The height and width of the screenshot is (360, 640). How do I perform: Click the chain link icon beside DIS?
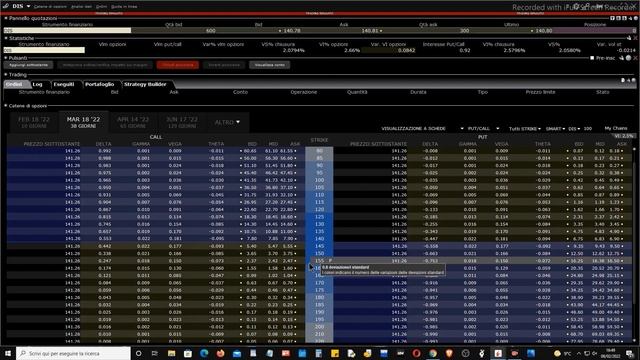6,6
